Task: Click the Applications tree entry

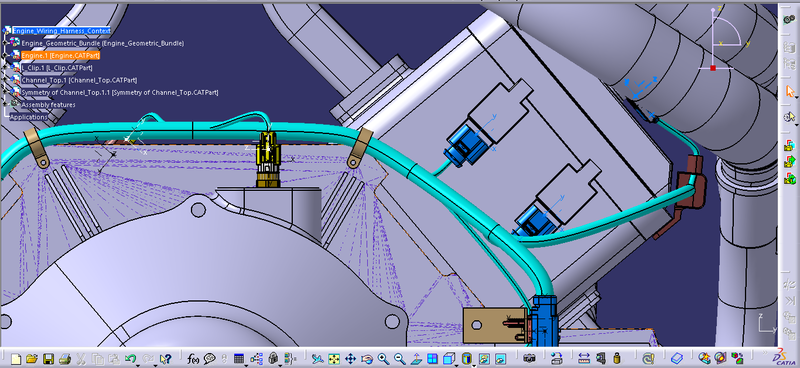Action: (x=29, y=117)
